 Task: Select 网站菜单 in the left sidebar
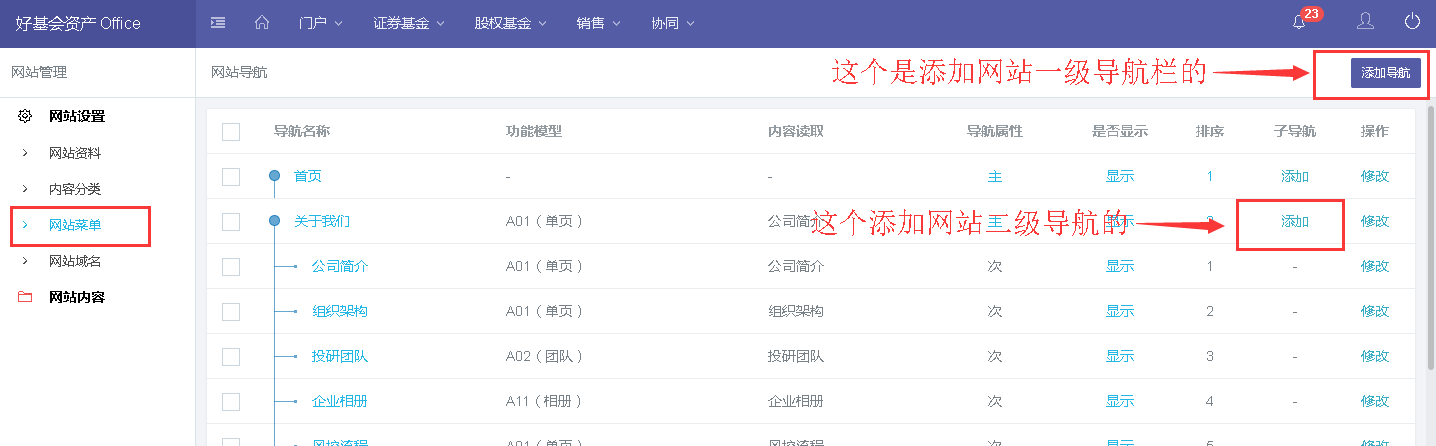pos(75,225)
